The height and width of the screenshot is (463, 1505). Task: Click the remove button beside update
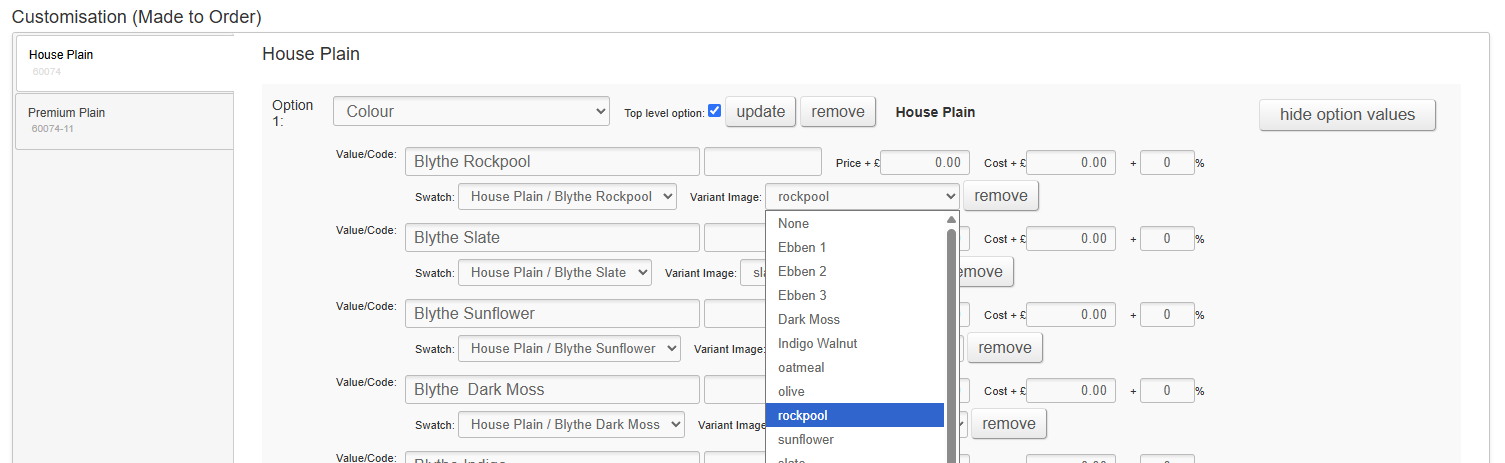tap(837, 112)
